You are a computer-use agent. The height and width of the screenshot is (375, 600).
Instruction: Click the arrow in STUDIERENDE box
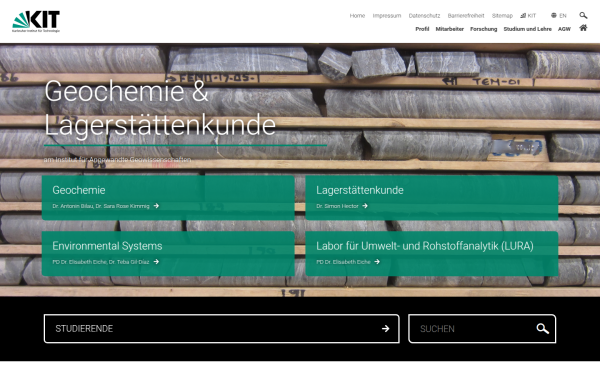point(385,329)
